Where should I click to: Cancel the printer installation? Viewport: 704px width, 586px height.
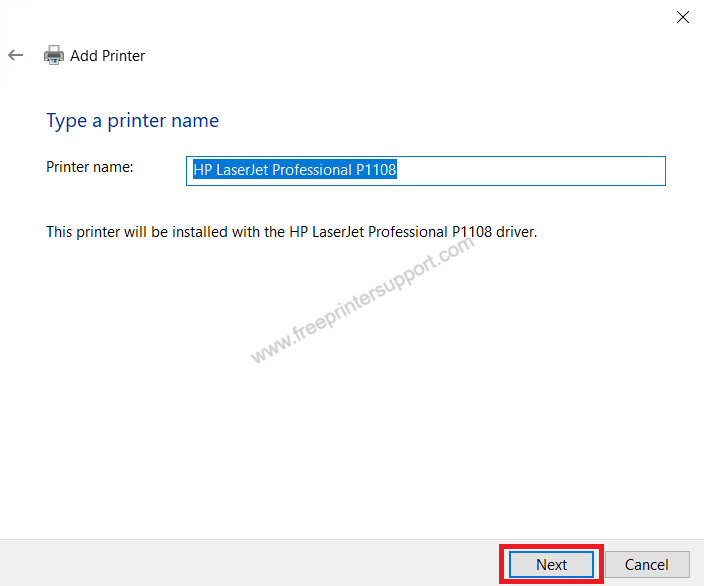(x=648, y=565)
